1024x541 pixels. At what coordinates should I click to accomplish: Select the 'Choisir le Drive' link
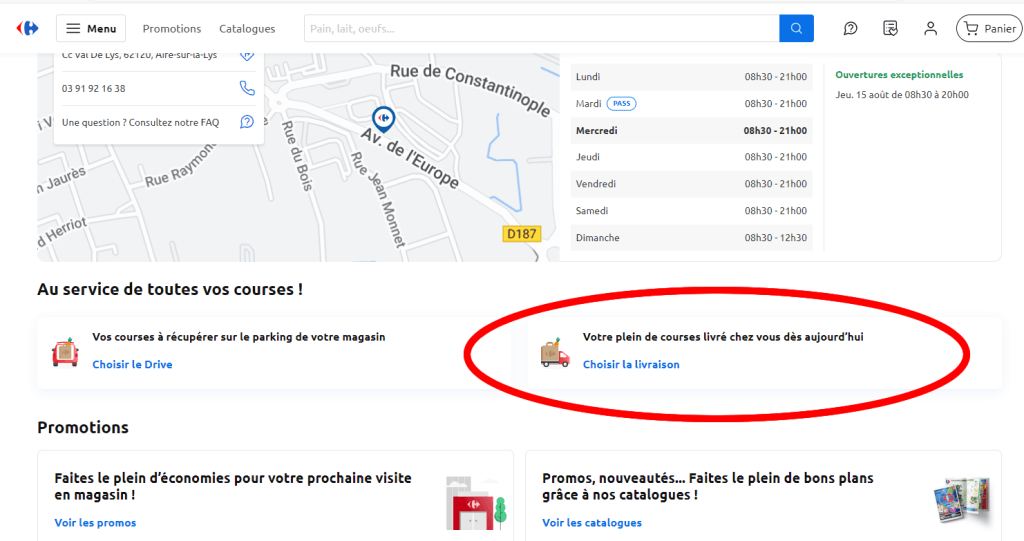coord(132,365)
